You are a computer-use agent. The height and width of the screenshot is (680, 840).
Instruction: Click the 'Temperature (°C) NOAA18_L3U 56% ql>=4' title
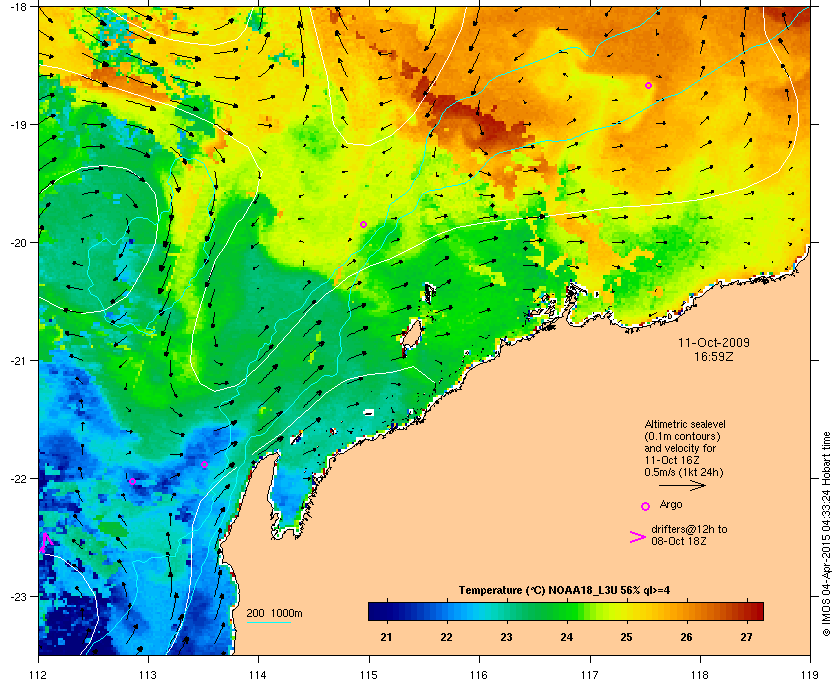564,591
